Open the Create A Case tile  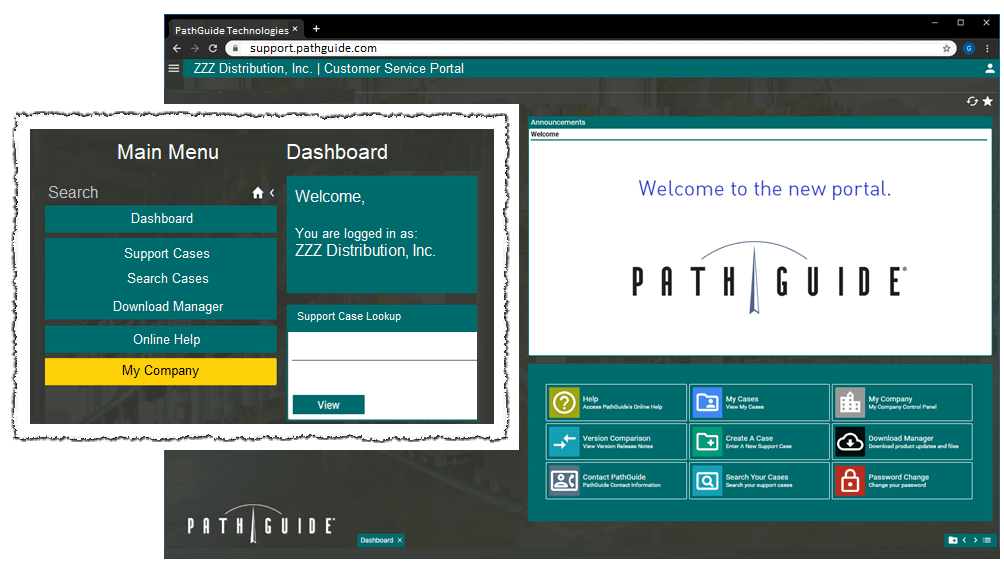[x=759, y=442]
